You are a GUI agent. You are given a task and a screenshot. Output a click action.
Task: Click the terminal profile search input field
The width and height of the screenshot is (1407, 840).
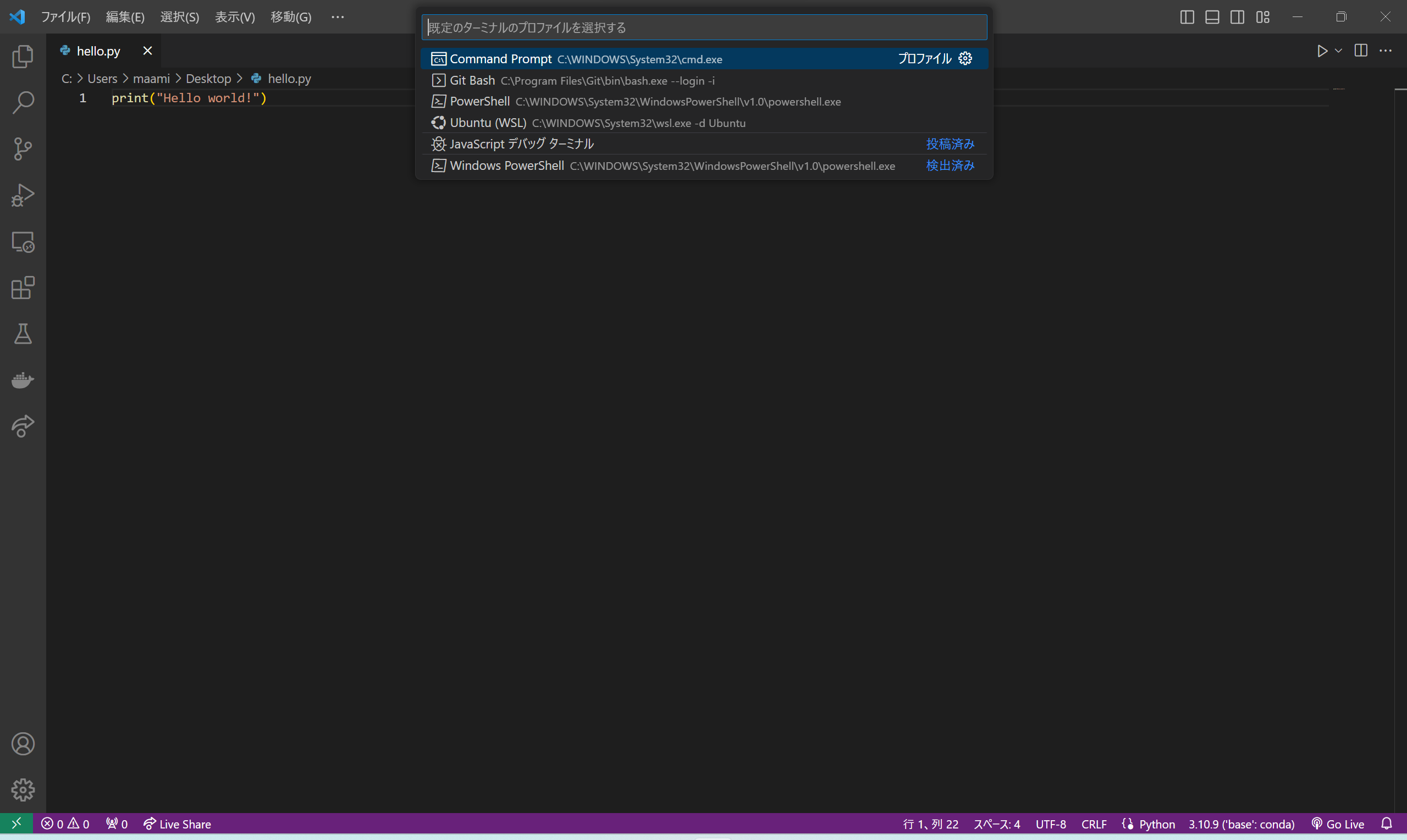[704, 26]
